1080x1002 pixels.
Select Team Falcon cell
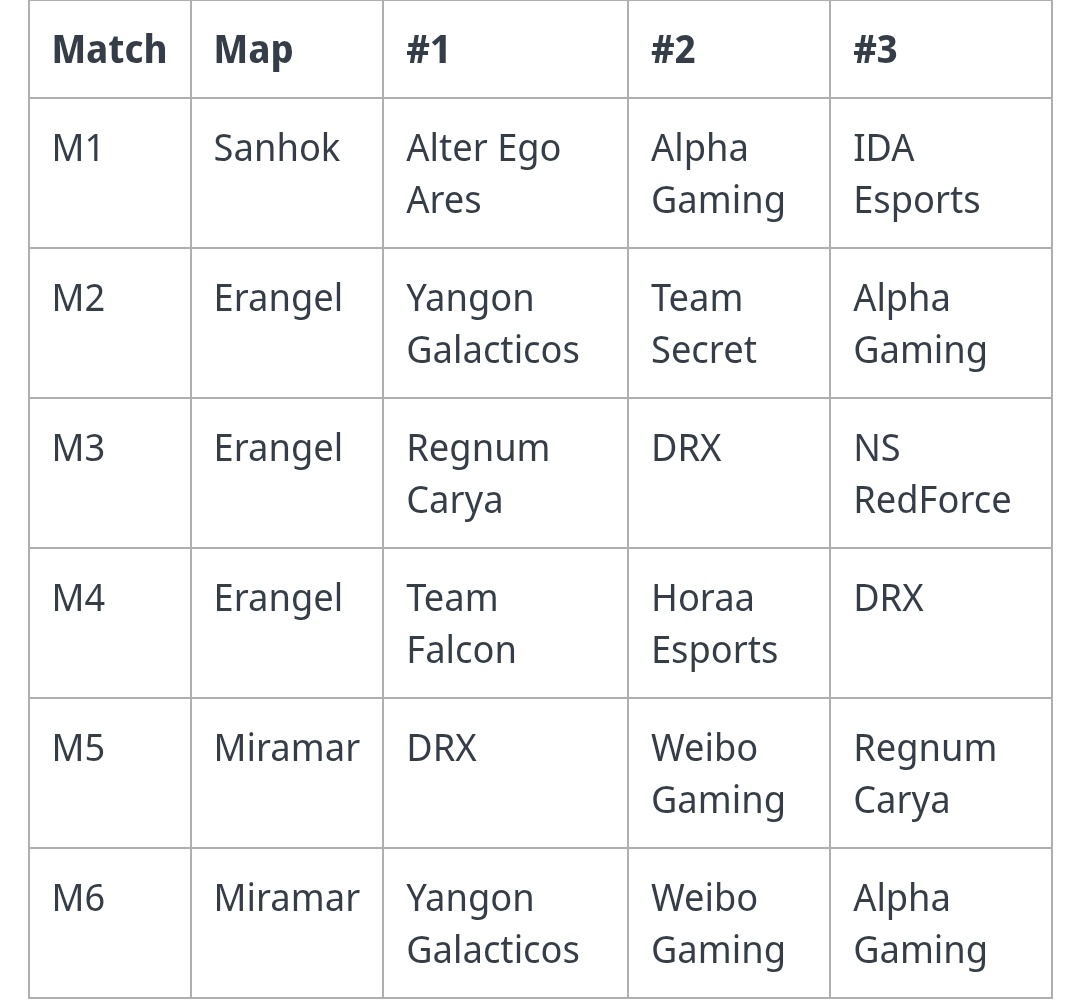pyautogui.click(x=461, y=624)
